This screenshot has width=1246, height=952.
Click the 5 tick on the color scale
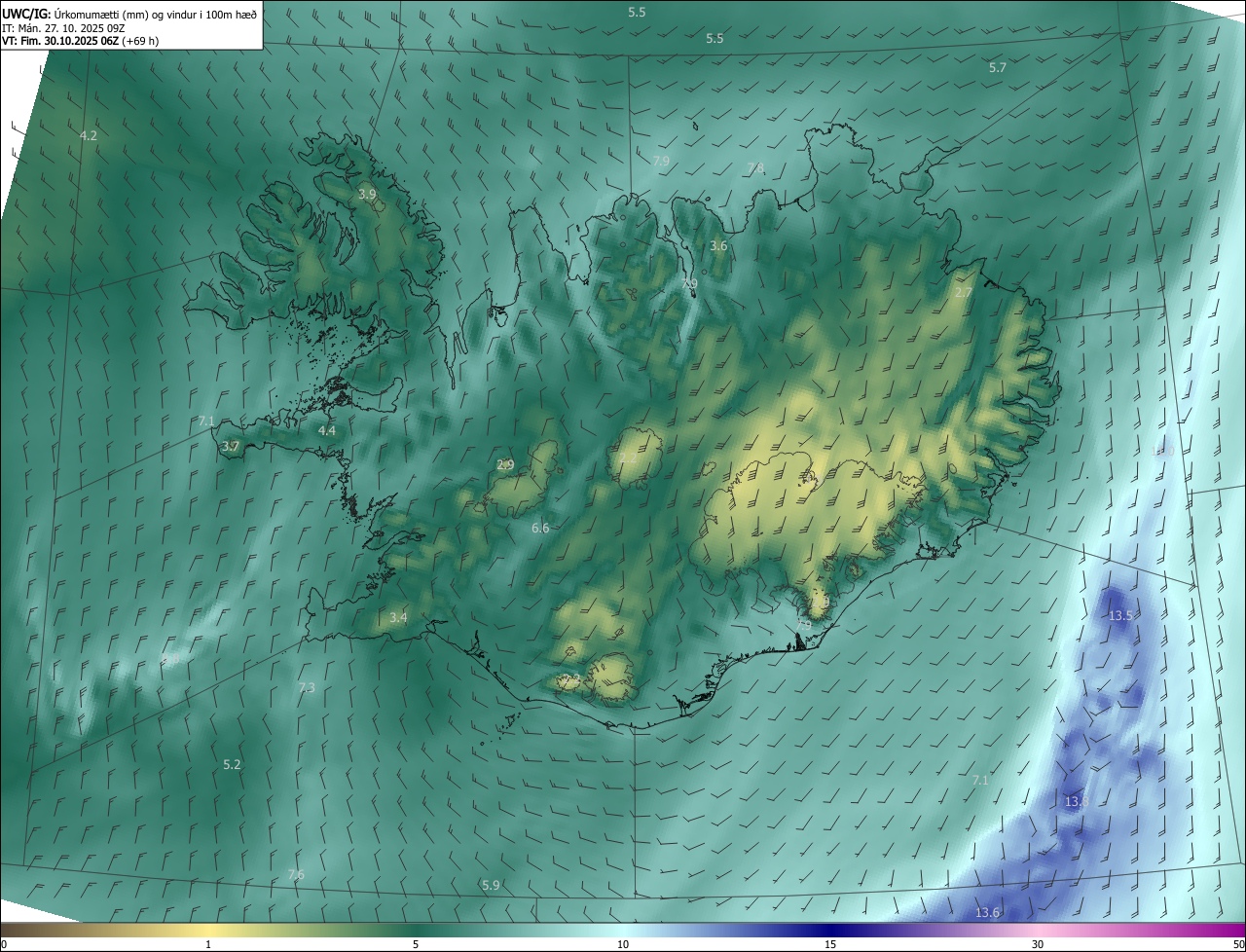click(416, 945)
